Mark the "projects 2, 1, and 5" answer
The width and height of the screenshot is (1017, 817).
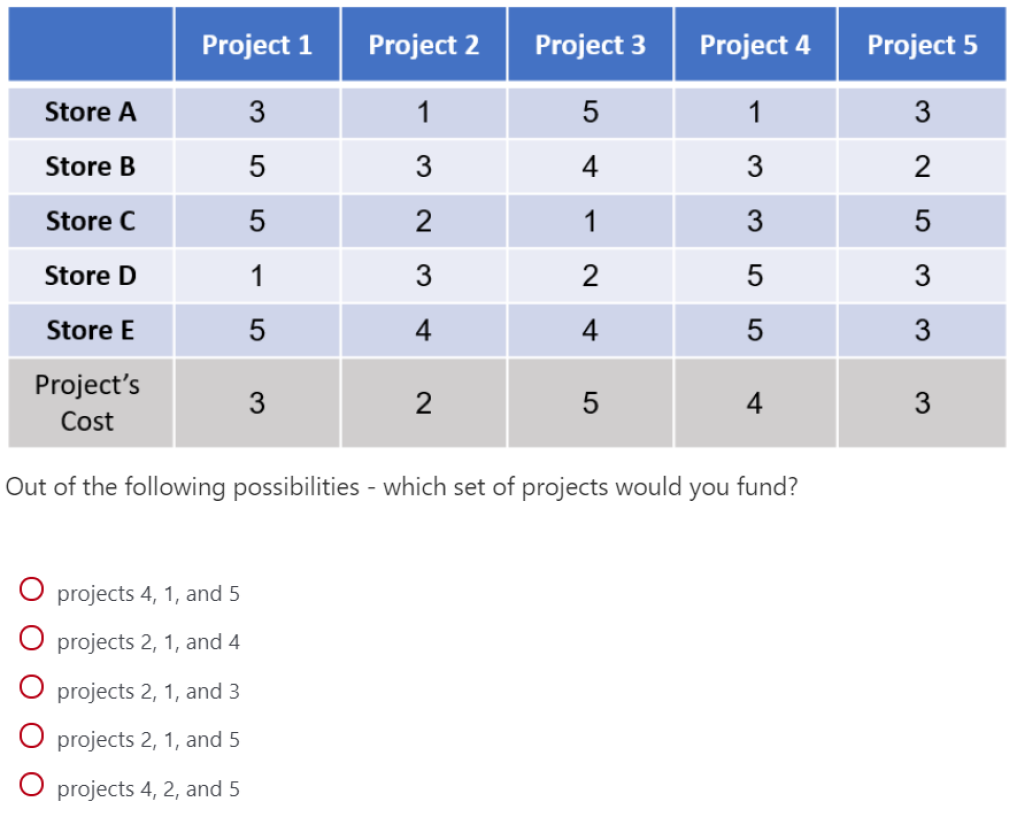pyautogui.click(x=31, y=739)
